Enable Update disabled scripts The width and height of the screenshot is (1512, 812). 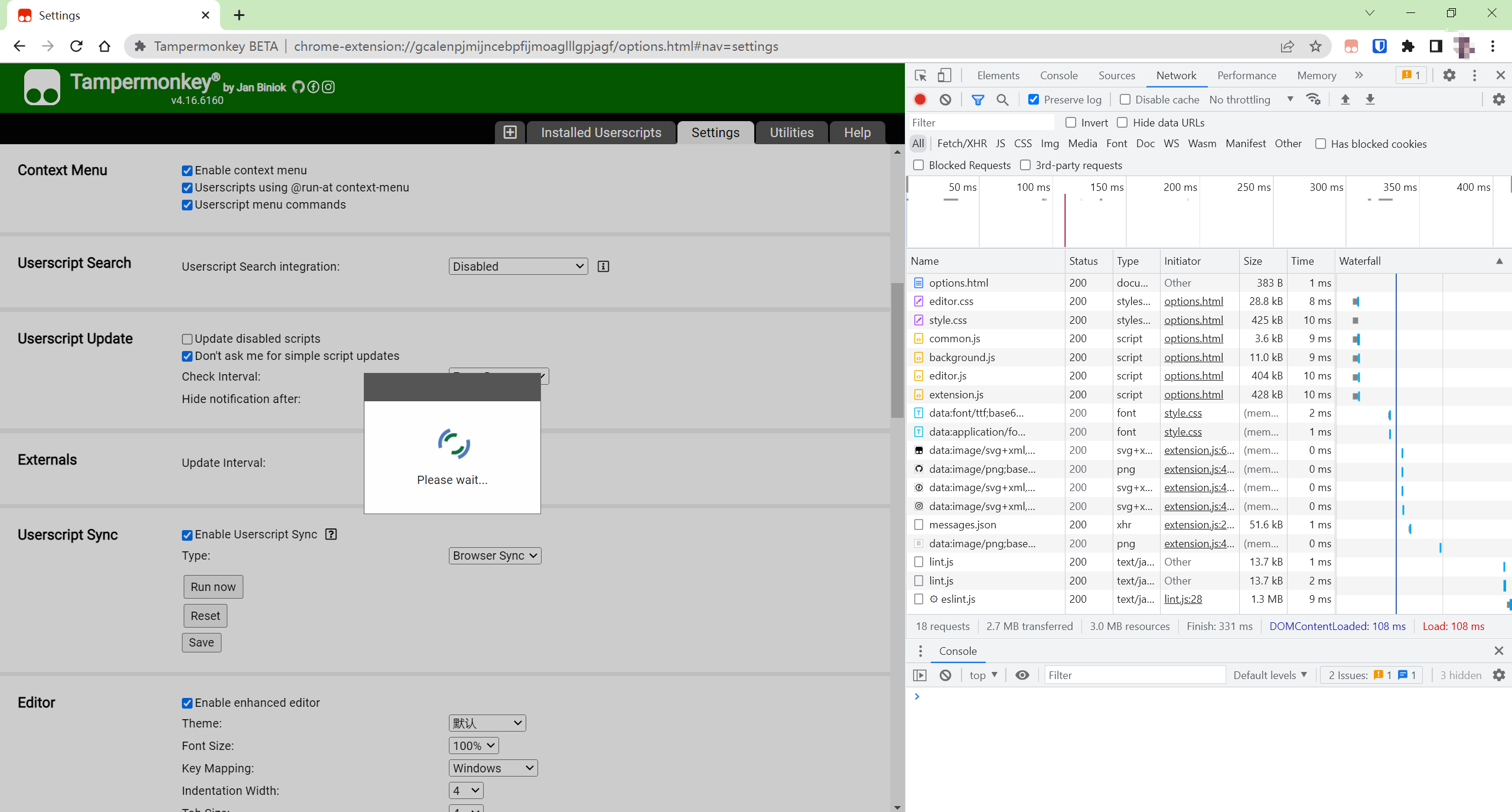tap(187, 339)
